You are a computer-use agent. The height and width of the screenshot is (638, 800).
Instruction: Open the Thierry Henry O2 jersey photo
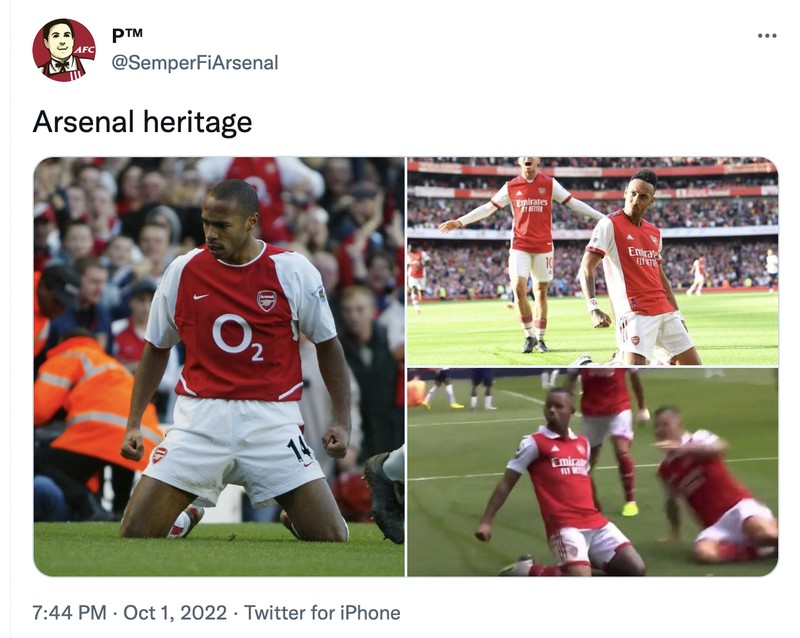click(220, 365)
